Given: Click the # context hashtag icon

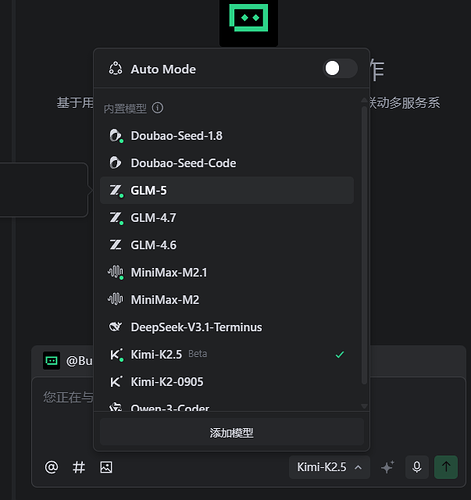Looking at the screenshot, I should tap(79, 467).
